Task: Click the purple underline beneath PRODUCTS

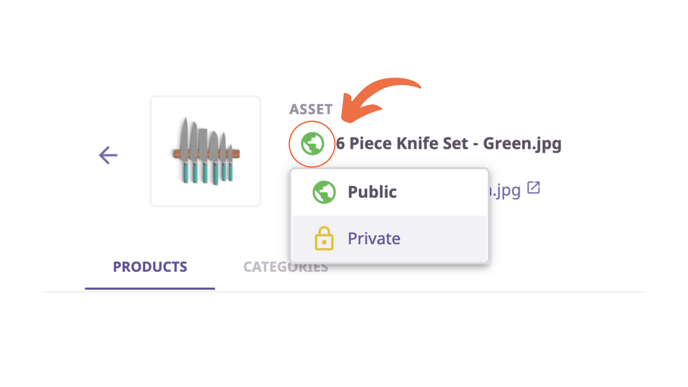Action: [150, 289]
